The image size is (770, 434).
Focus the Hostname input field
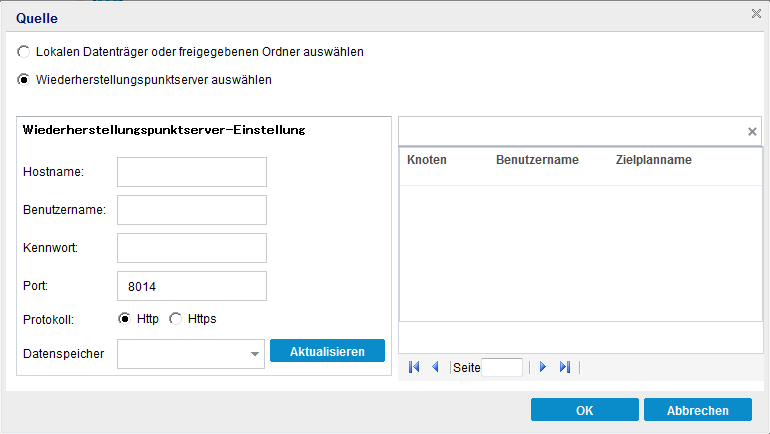pos(192,172)
